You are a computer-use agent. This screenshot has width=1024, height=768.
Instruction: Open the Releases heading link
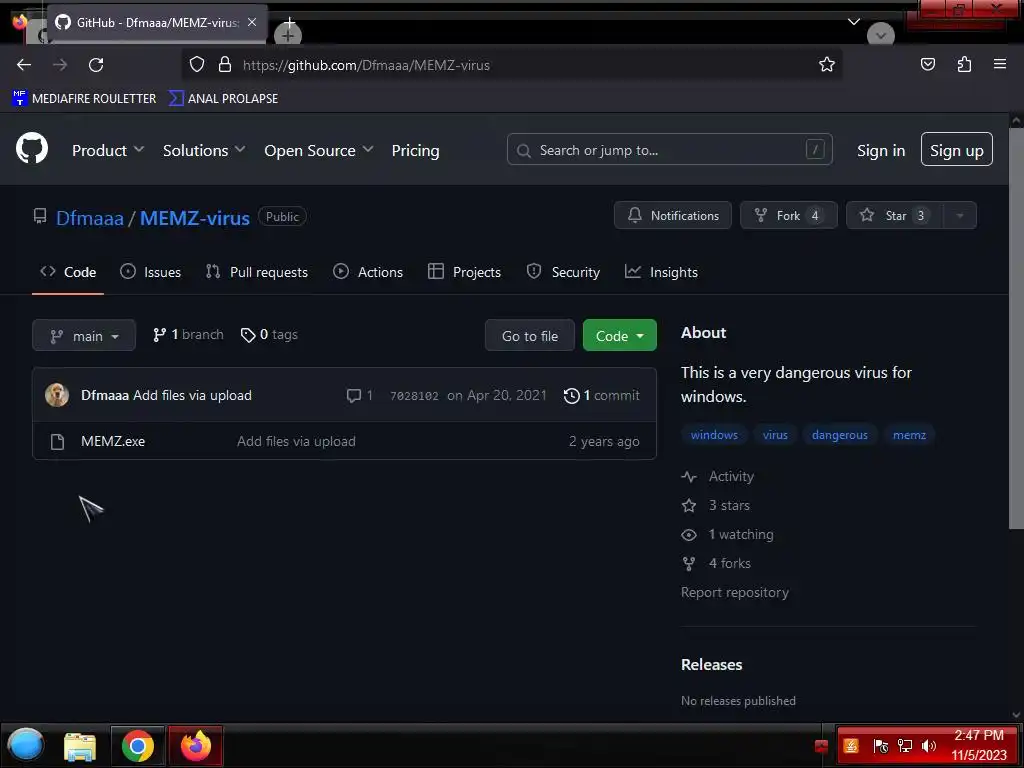(x=712, y=665)
